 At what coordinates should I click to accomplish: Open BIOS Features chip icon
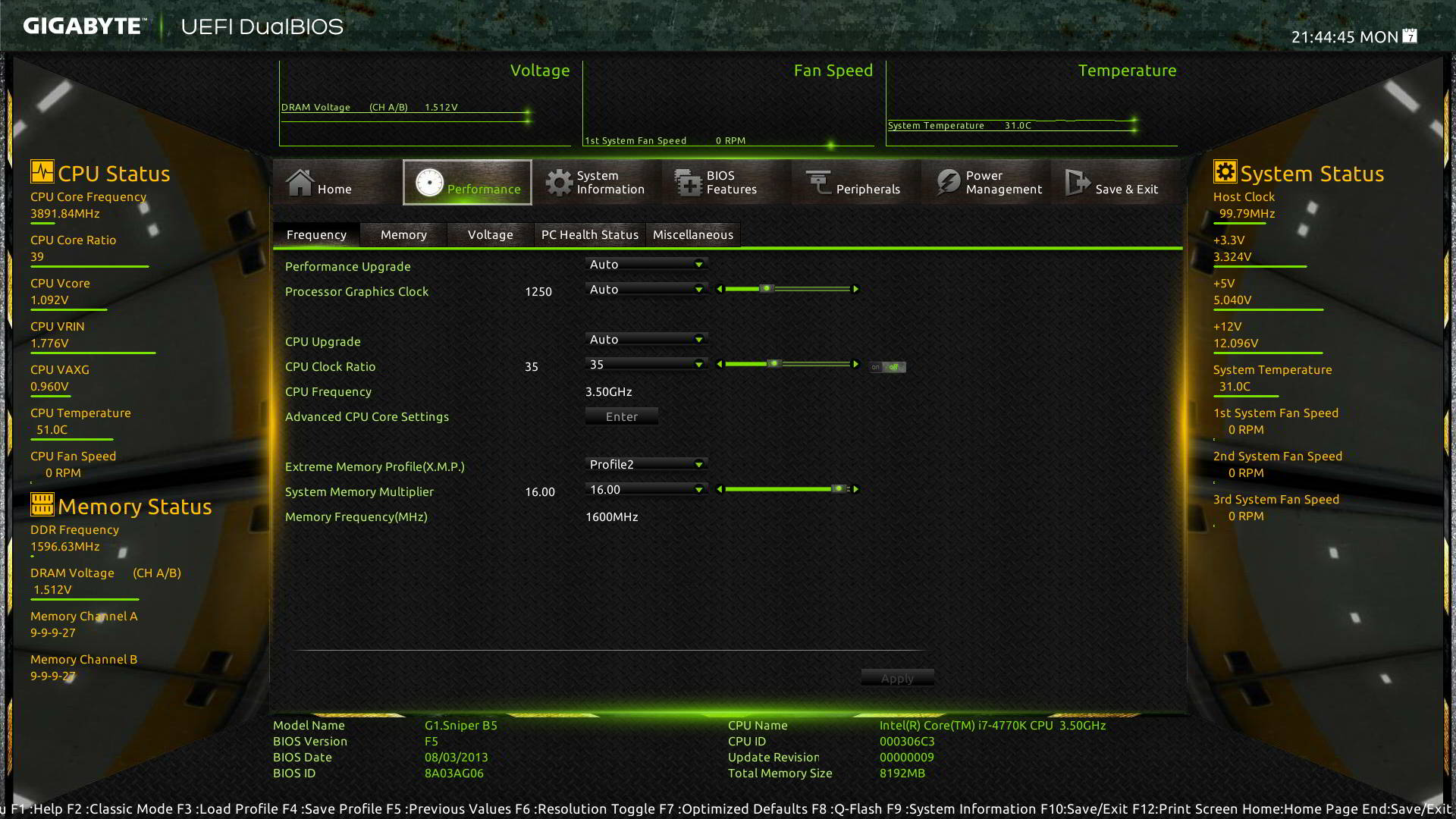click(688, 183)
